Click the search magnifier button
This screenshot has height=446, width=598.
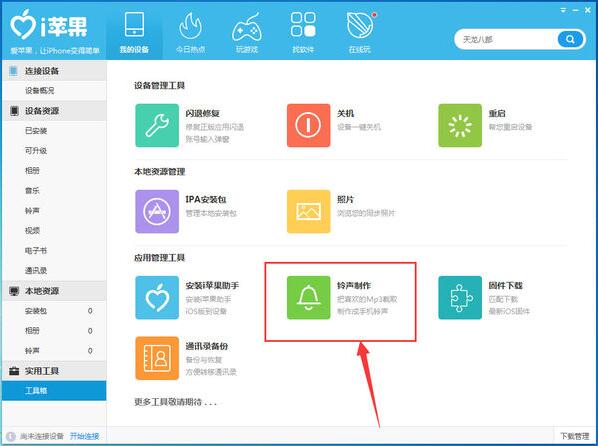coord(570,39)
